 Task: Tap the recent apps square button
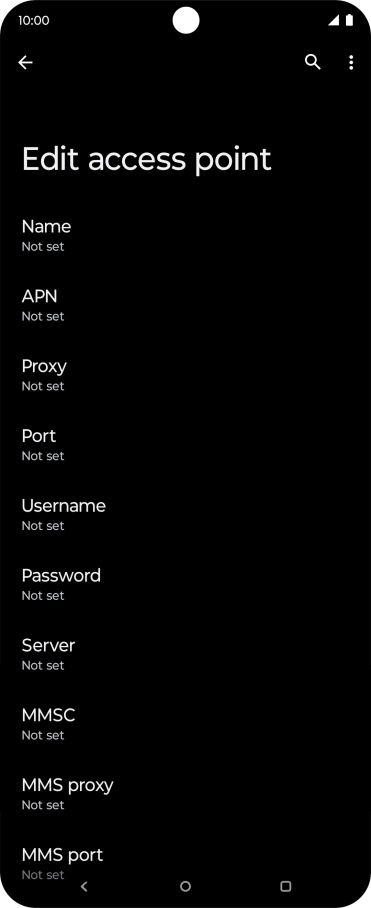click(x=285, y=886)
